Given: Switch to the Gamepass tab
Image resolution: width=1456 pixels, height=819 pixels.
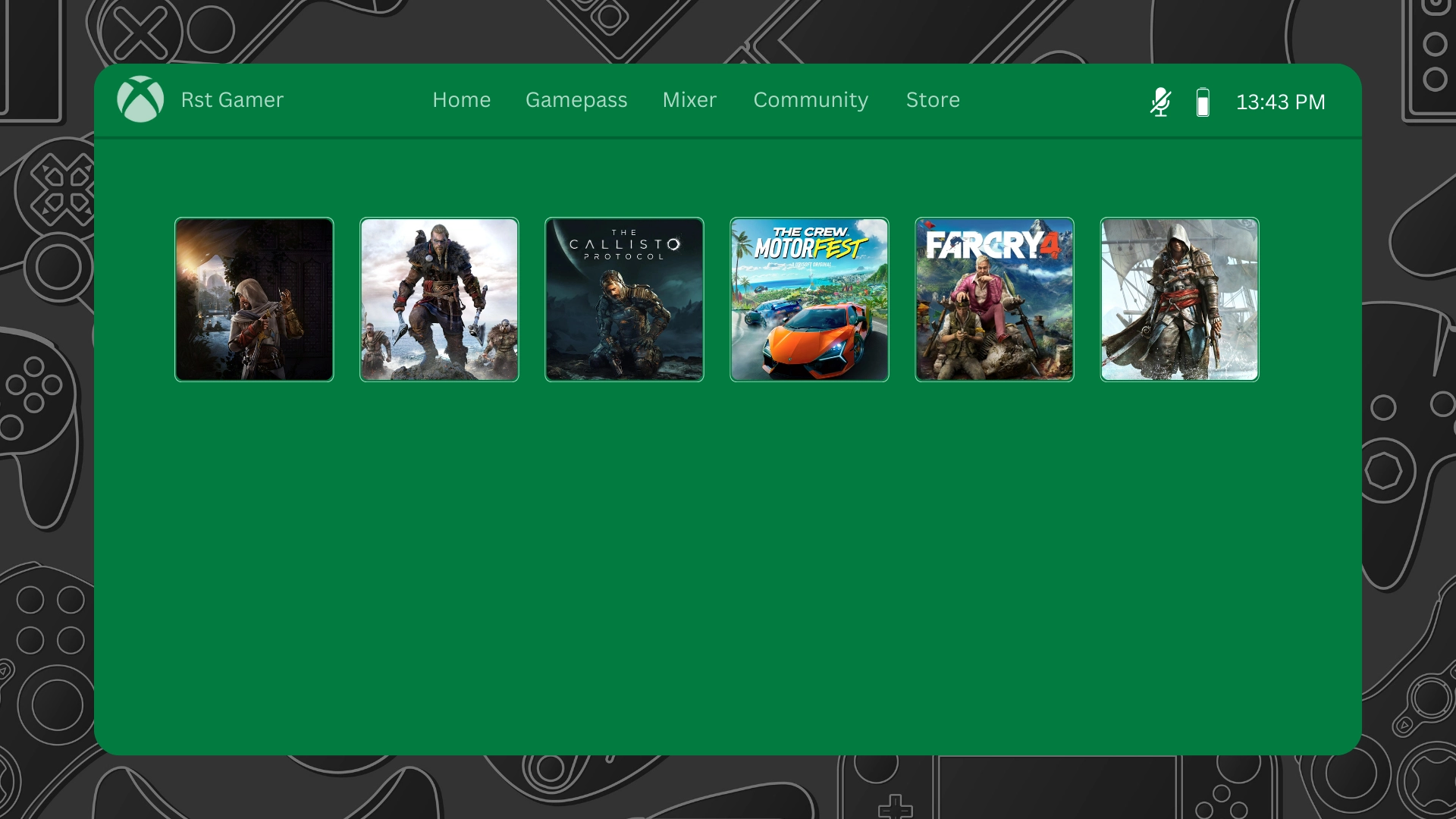Looking at the screenshot, I should coord(576,100).
